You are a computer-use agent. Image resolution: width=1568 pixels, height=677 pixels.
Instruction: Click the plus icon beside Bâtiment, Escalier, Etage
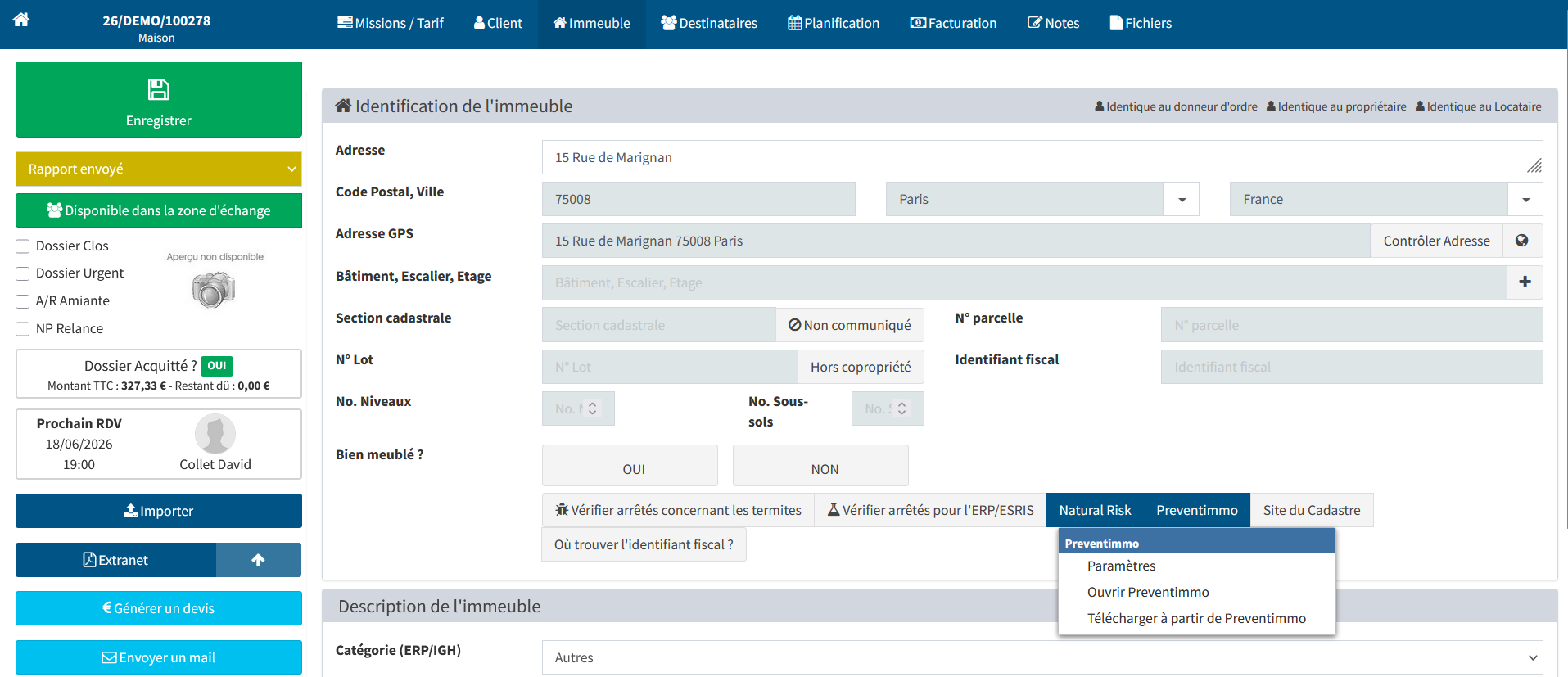[1525, 282]
